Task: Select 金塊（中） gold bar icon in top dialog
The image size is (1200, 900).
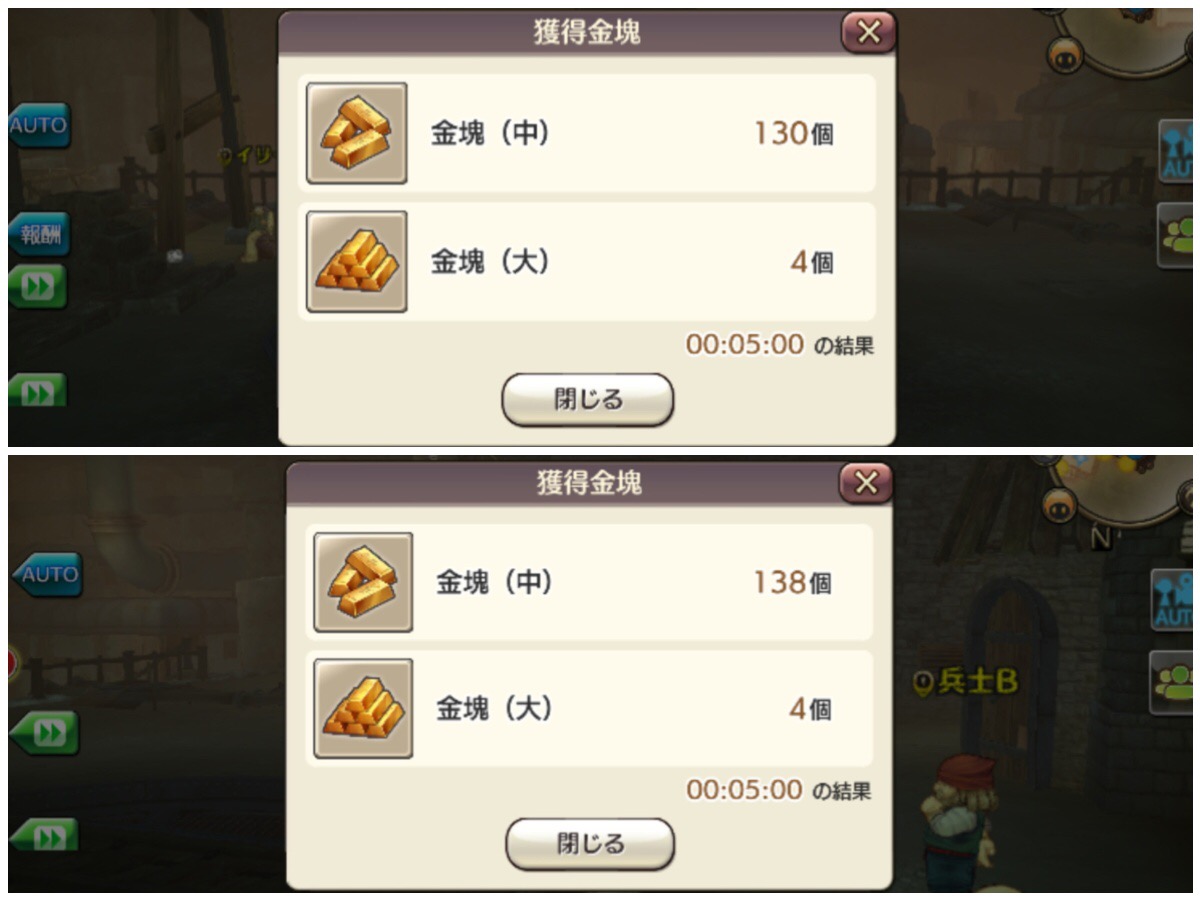Action: pyautogui.click(x=357, y=133)
